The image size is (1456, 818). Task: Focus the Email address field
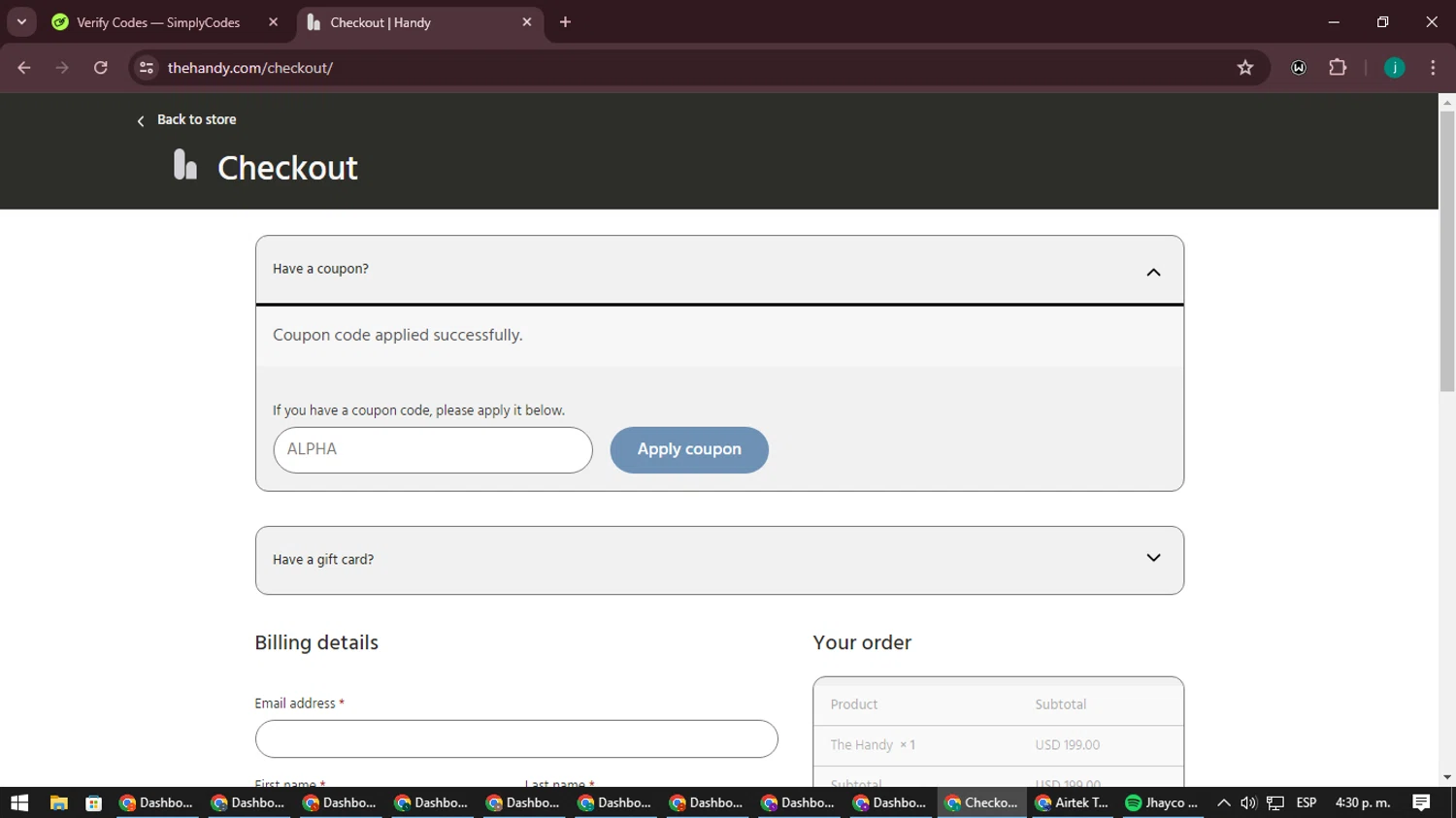coord(516,738)
